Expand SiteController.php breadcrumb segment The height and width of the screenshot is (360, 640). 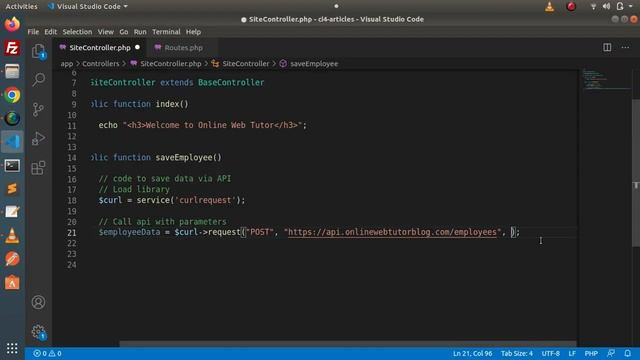pyautogui.click(x=166, y=64)
